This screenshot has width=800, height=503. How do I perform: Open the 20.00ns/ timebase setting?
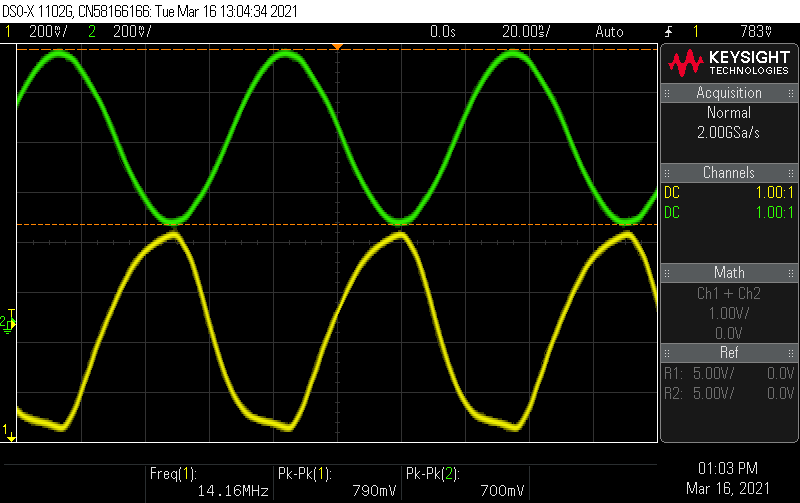528,32
